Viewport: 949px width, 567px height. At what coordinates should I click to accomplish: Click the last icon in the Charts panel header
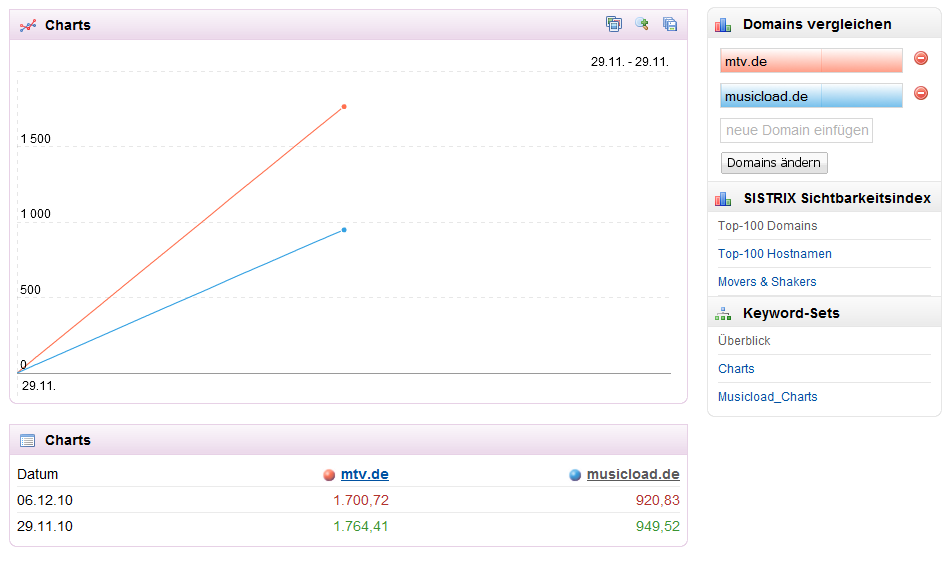(x=669, y=24)
